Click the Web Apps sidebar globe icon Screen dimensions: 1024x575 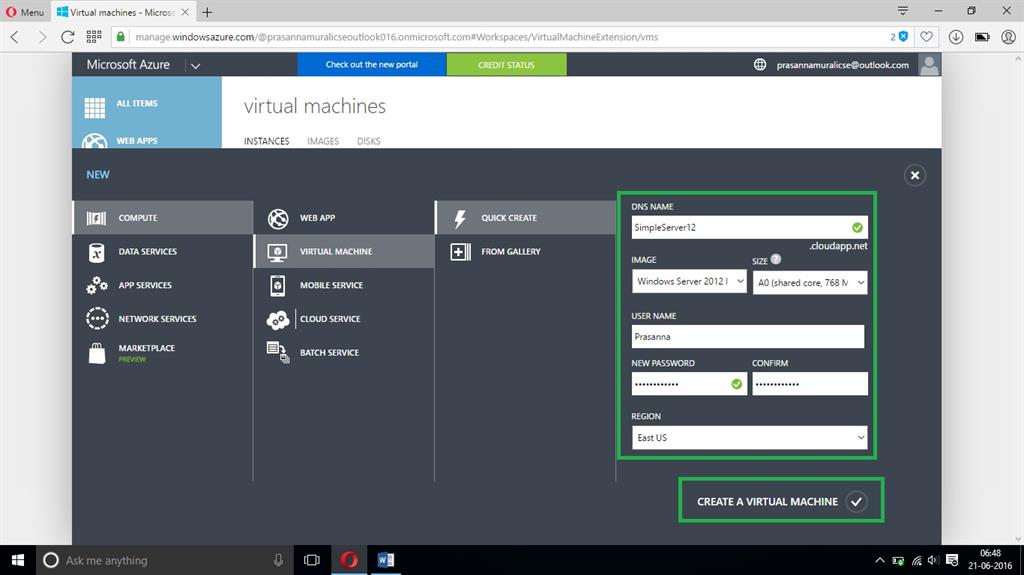(95, 140)
